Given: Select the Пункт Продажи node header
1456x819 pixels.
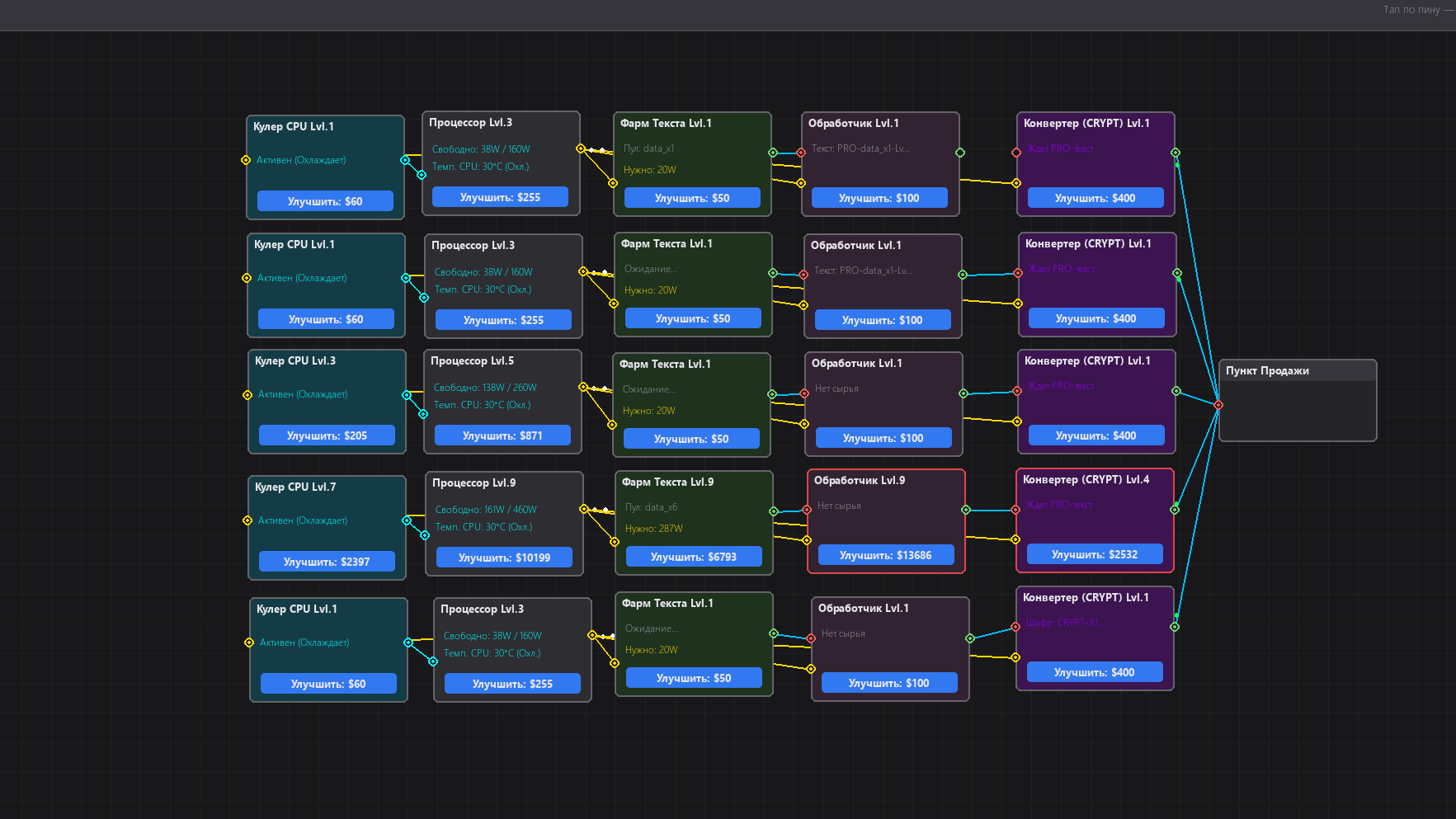Looking at the screenshot, I should 1298,371.
